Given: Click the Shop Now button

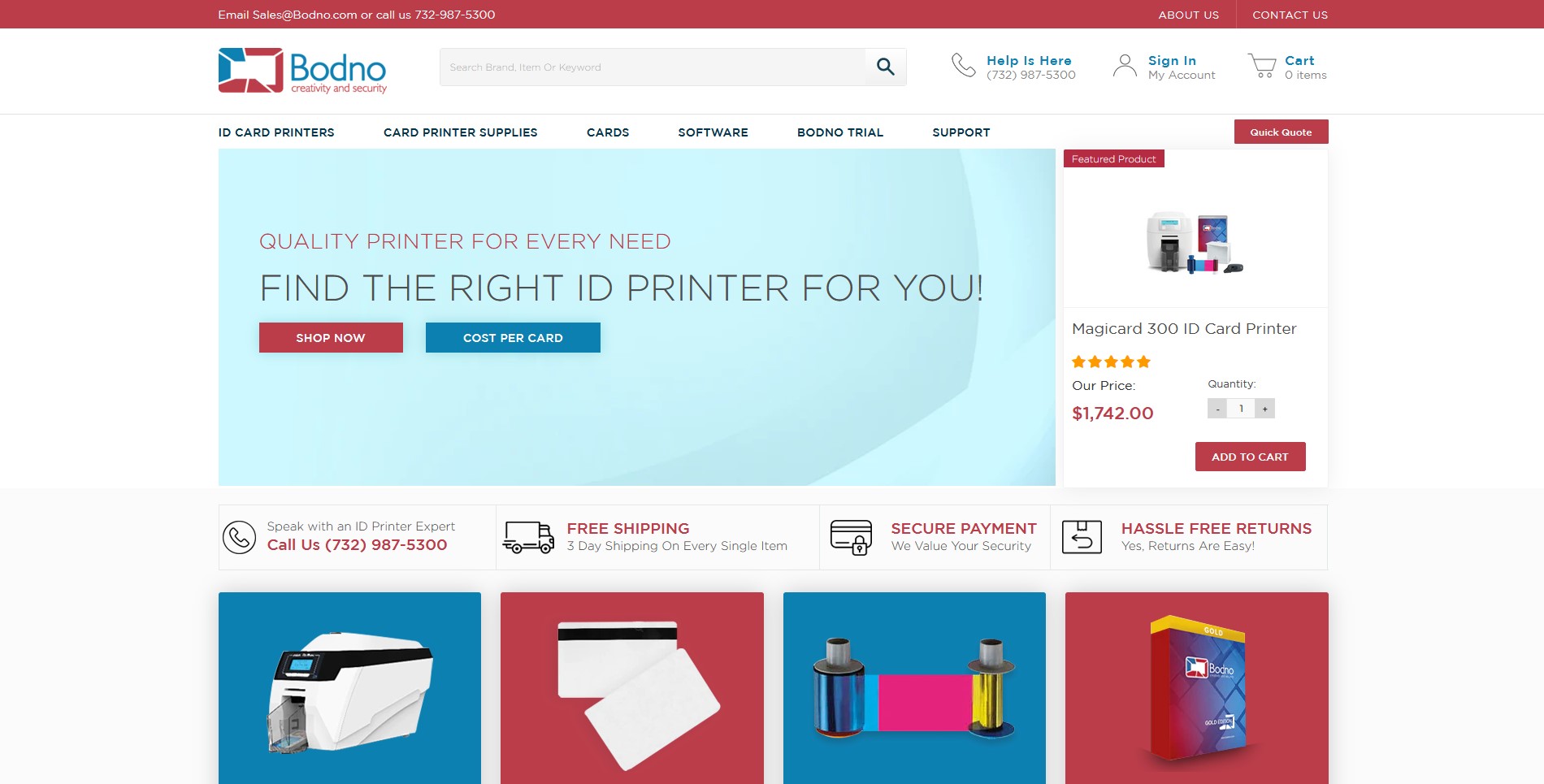Looking at the screenshot, I should tap(331, 337).
